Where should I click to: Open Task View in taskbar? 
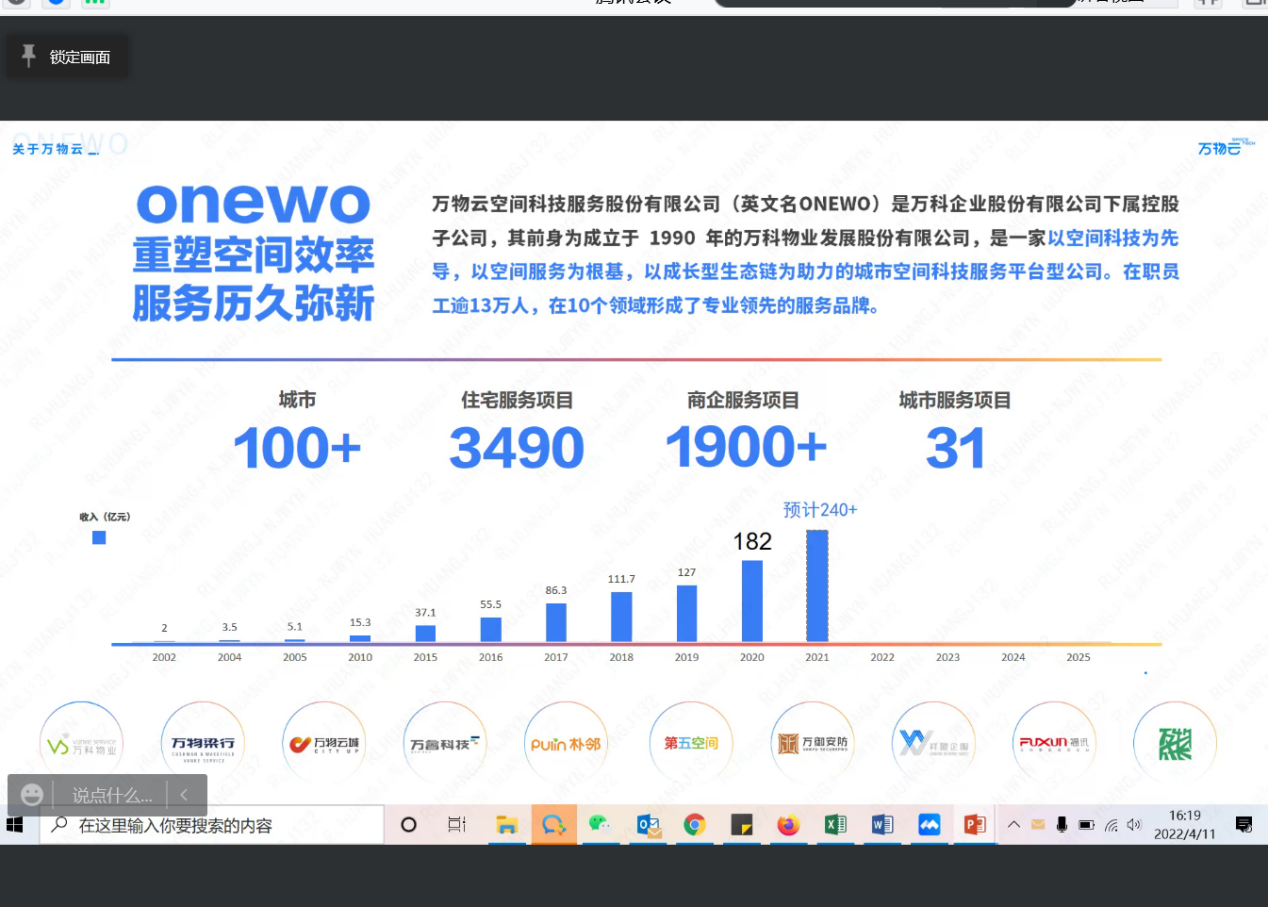(456, 825)
